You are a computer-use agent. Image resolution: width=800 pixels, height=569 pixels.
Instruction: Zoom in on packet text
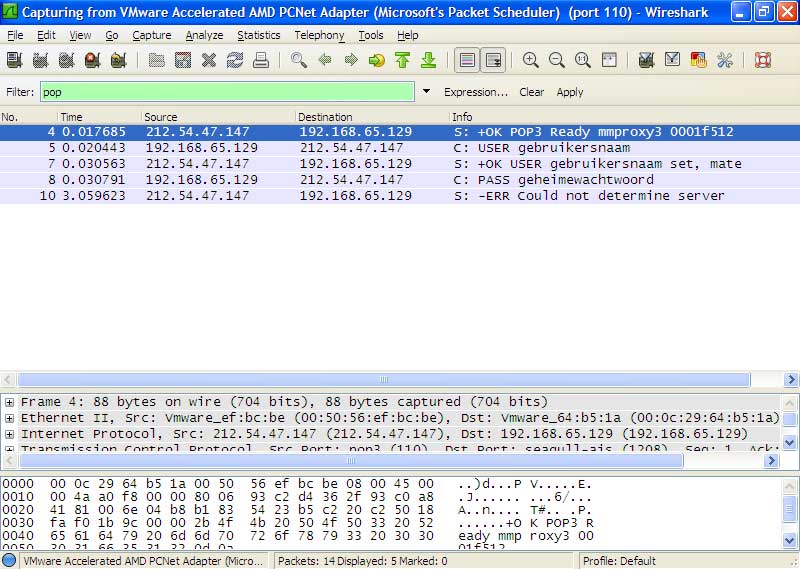pyautogui.click(x=531, y=60)
